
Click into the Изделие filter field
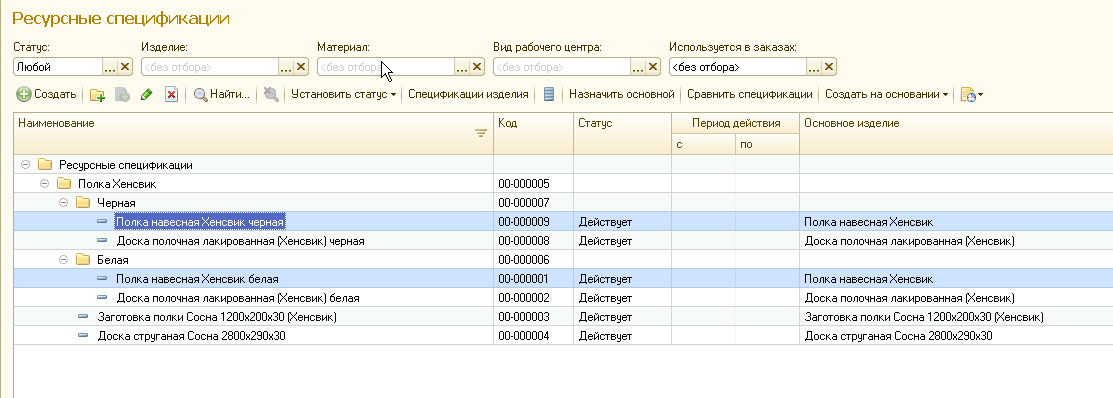(209, 67)
